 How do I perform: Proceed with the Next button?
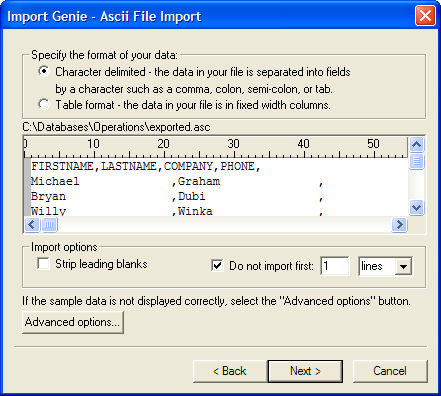305,371
